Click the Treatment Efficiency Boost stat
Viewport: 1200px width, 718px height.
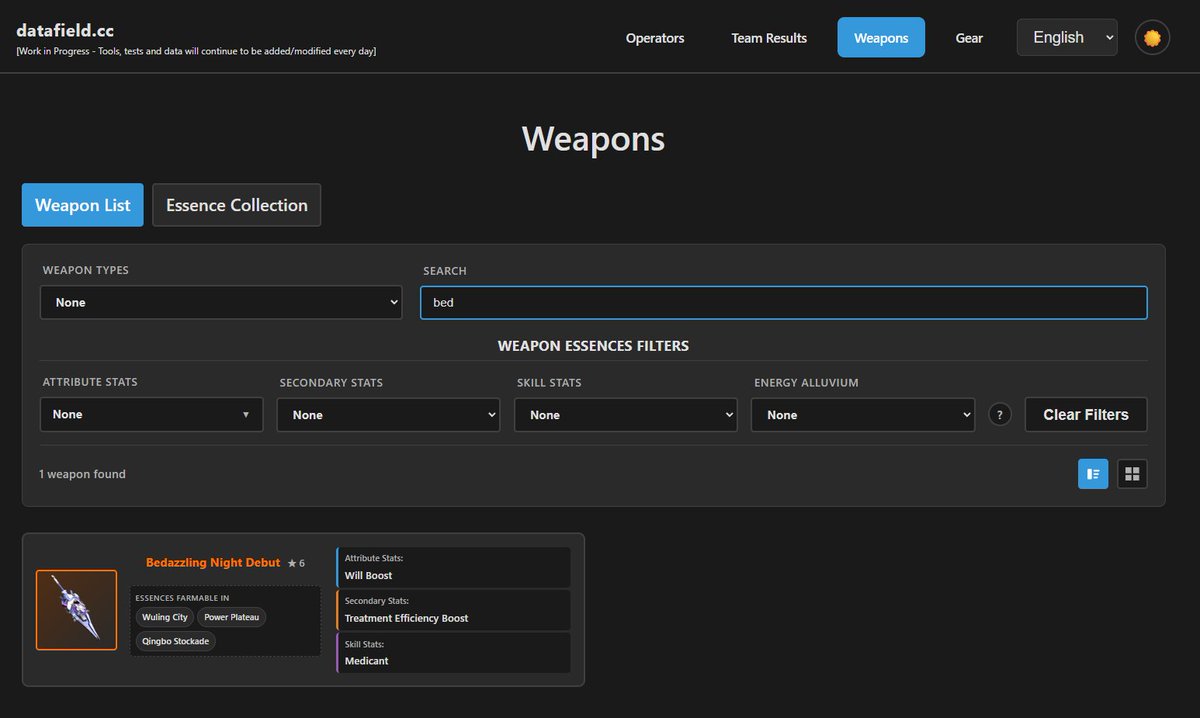coord(407,618)
